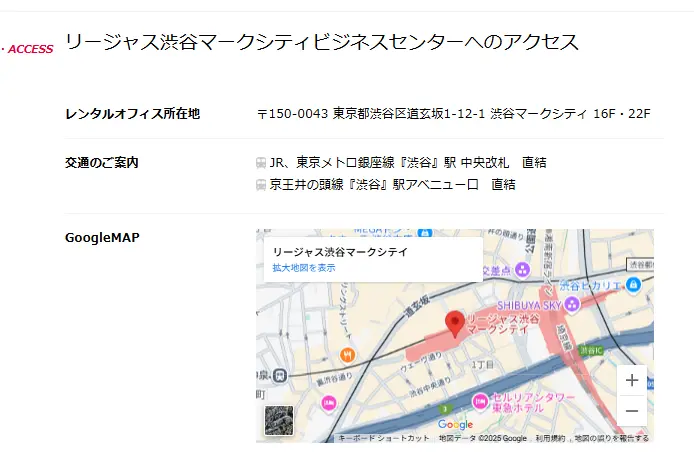Click the pink hotel marker near 裏渋谷通り
Viewport: 694px width, 455px height.
[328, 403]
